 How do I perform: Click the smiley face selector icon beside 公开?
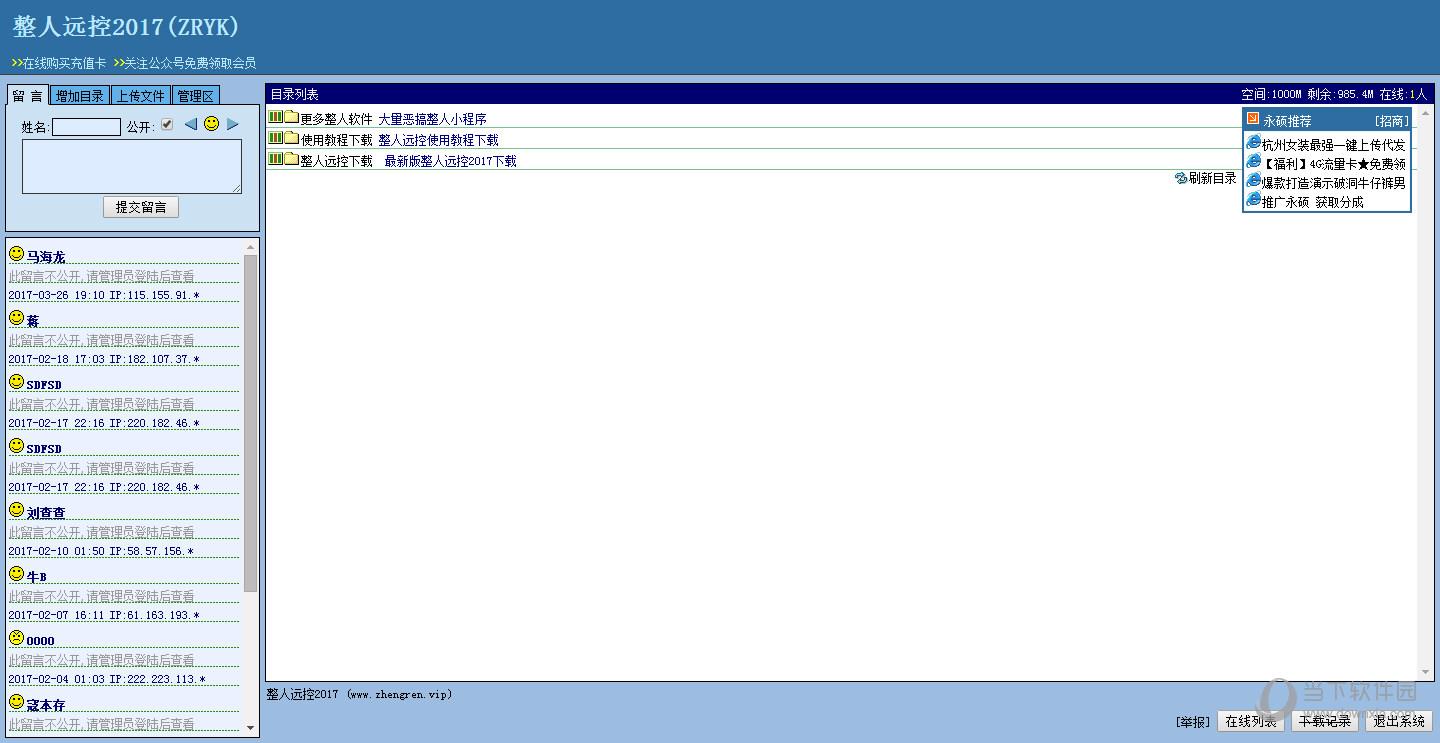[x=212, y=124]
